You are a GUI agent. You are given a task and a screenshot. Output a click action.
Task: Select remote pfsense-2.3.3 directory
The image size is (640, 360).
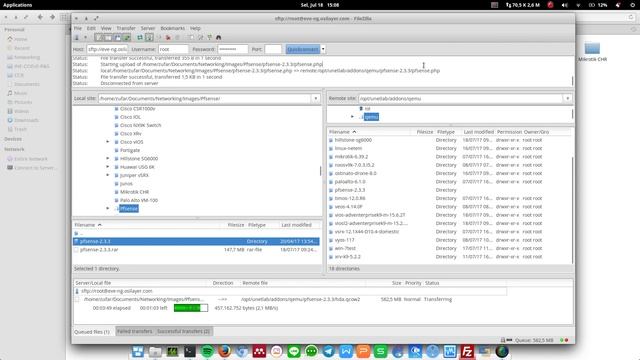coord(350,190)
